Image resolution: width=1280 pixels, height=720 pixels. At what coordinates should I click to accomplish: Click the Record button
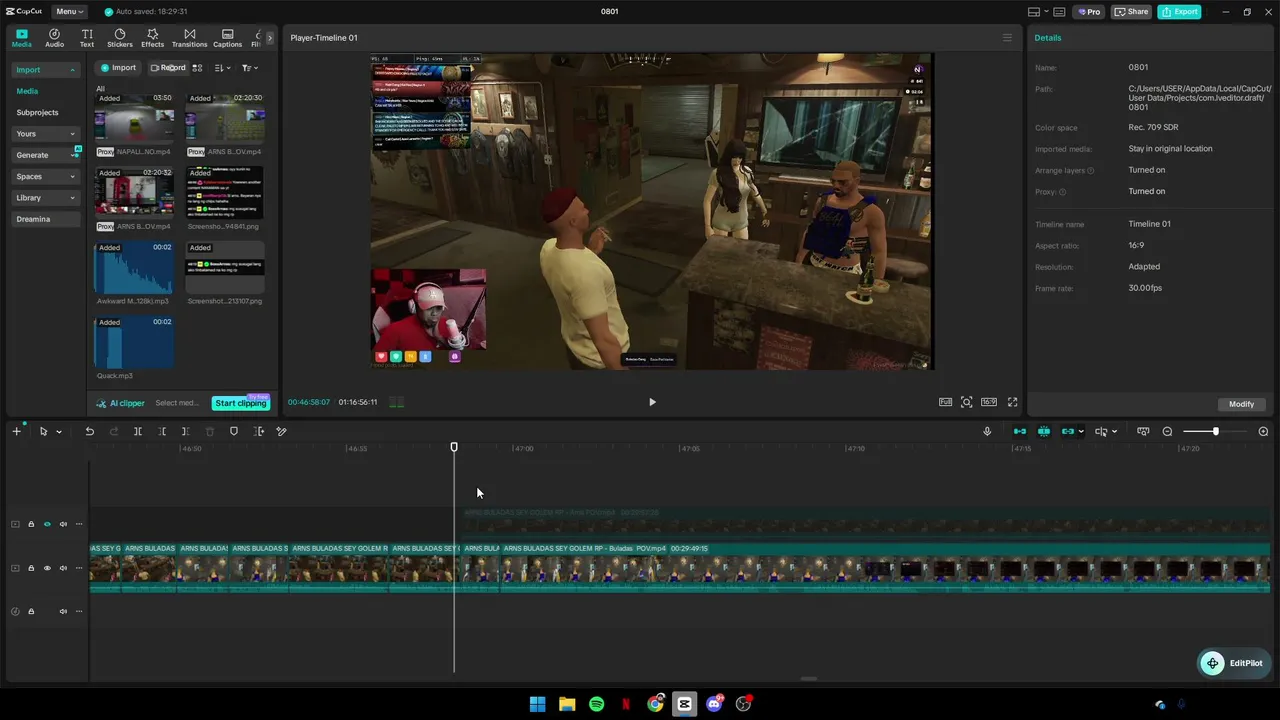168,68
